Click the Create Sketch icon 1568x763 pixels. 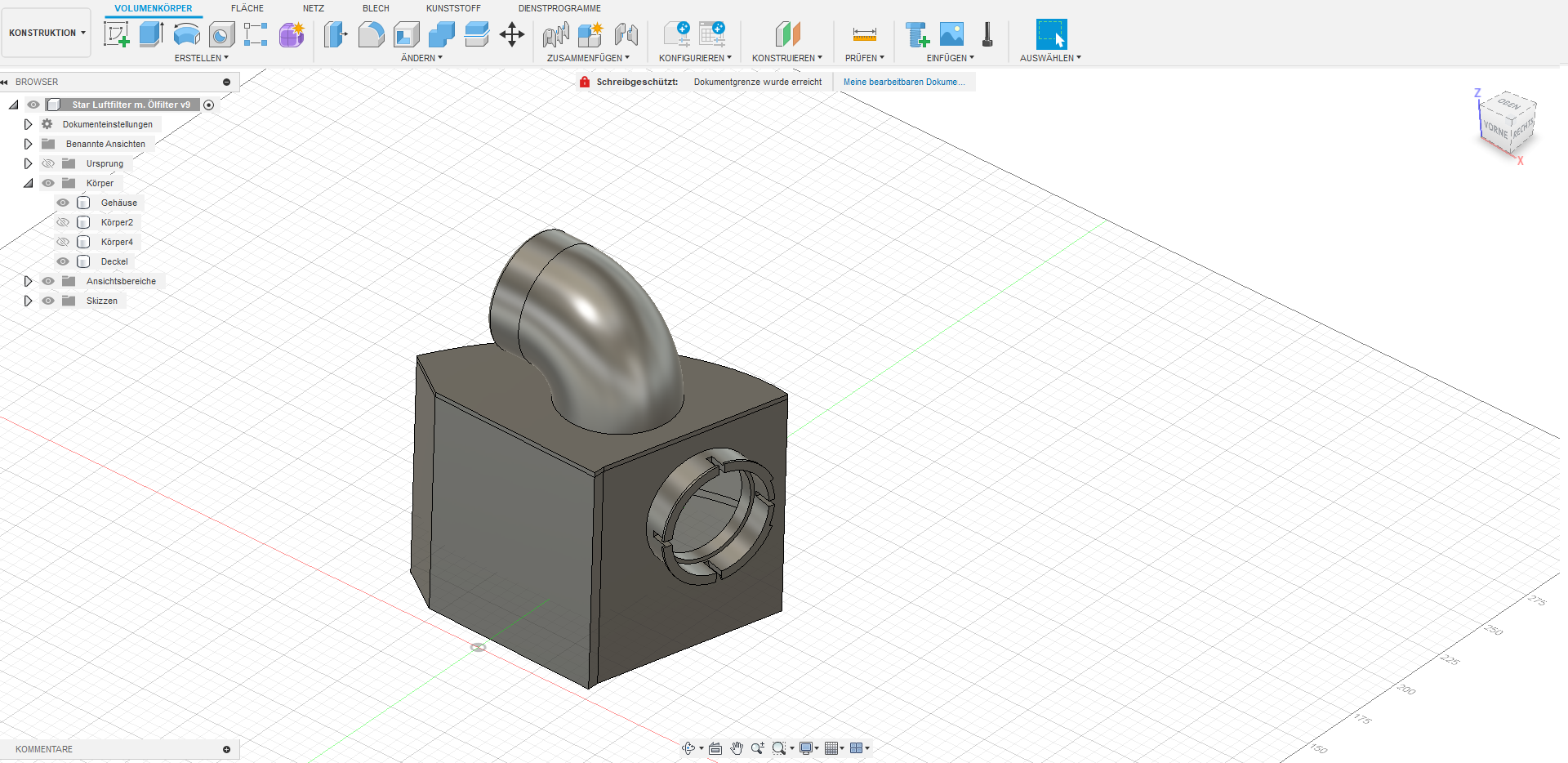tap(117, 34)
